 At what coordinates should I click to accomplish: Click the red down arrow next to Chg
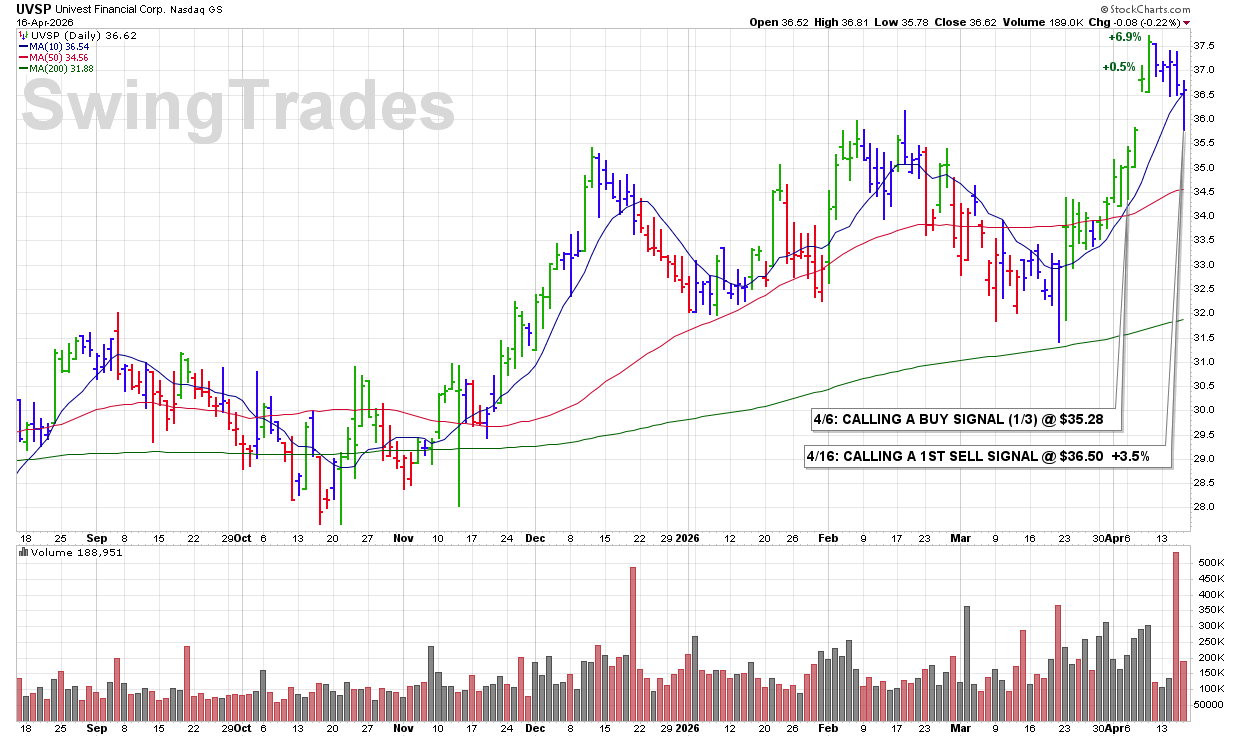tap(1187, 23)
